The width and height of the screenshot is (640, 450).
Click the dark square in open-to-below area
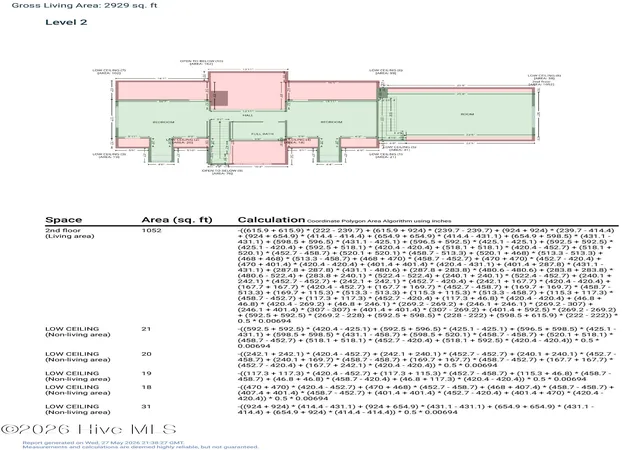(221, 98)
